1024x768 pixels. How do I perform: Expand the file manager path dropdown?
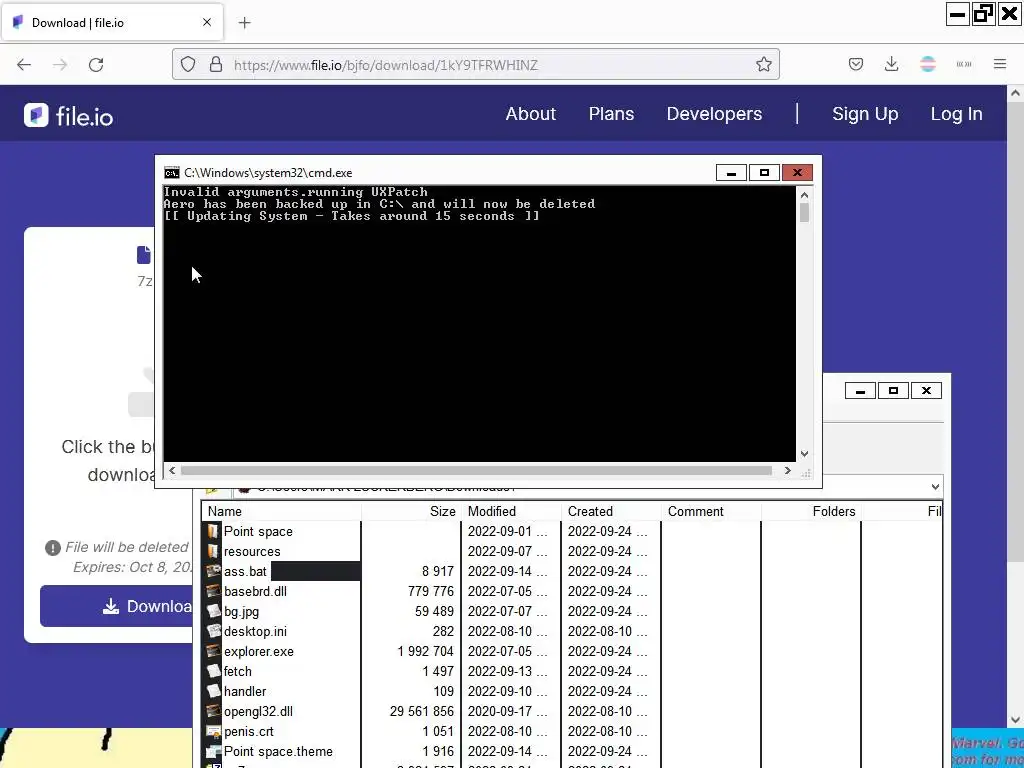pyautogui.click(x=935, y=487)
